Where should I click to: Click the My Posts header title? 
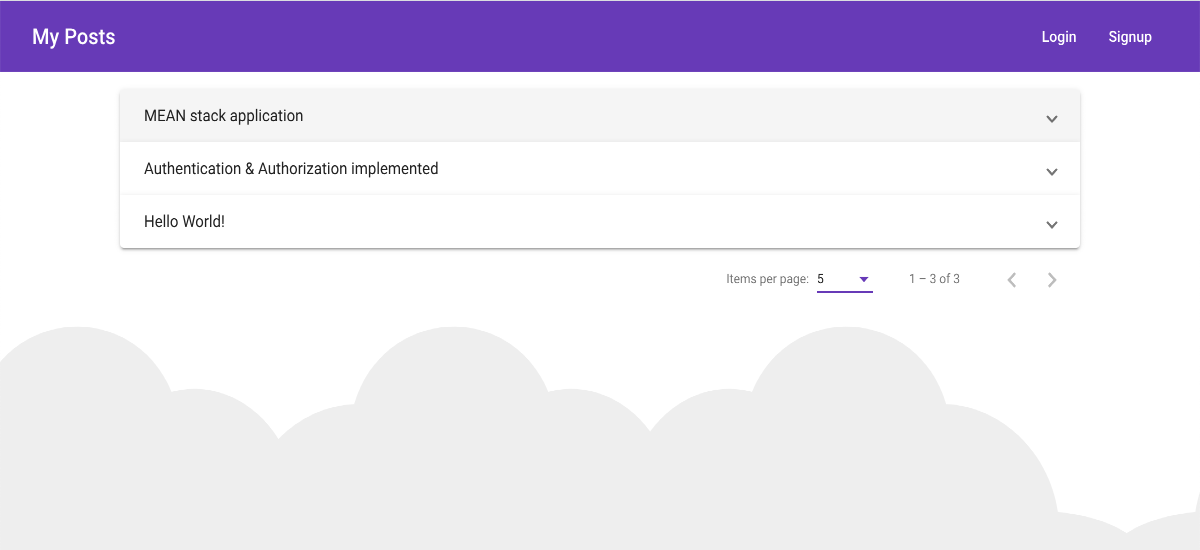click(x=74, y=37)
